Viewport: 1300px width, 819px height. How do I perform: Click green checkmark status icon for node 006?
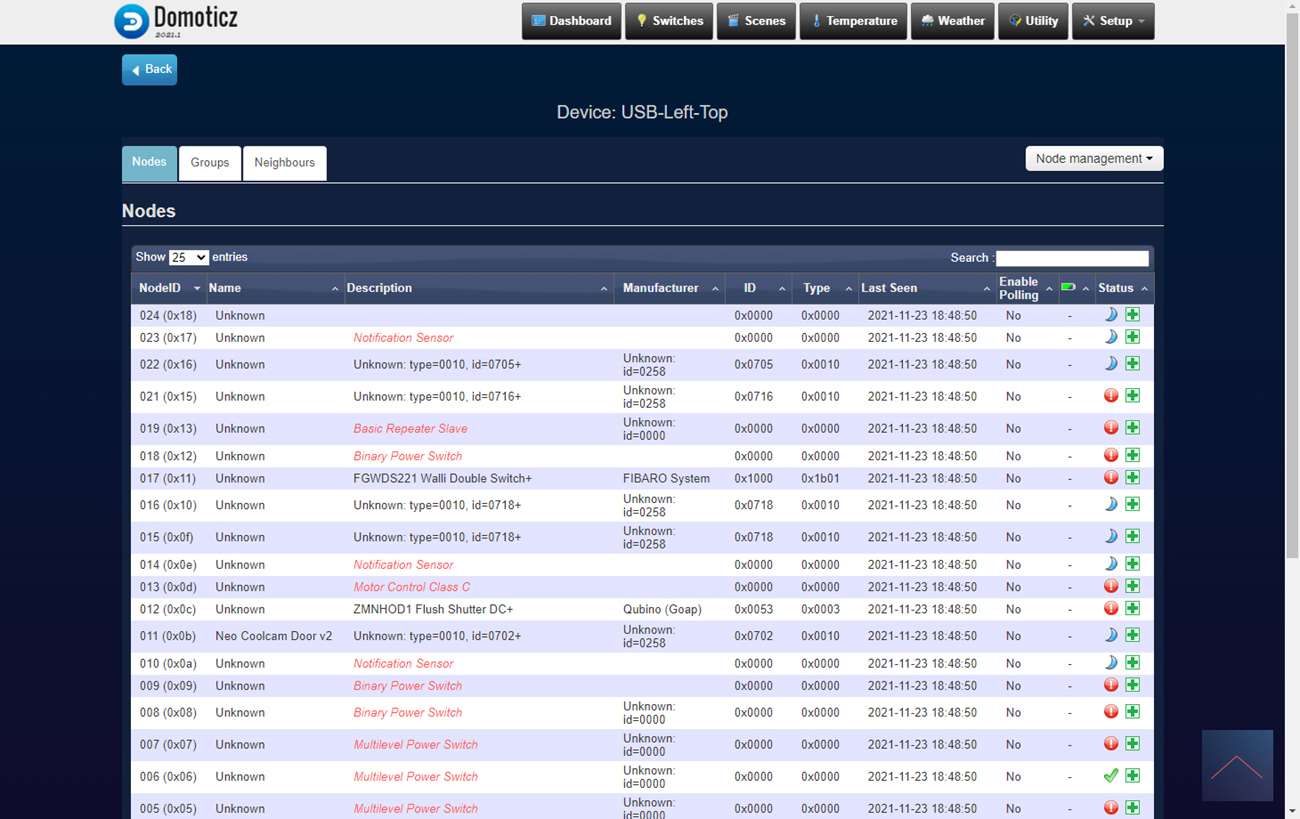pos(1110,776)
